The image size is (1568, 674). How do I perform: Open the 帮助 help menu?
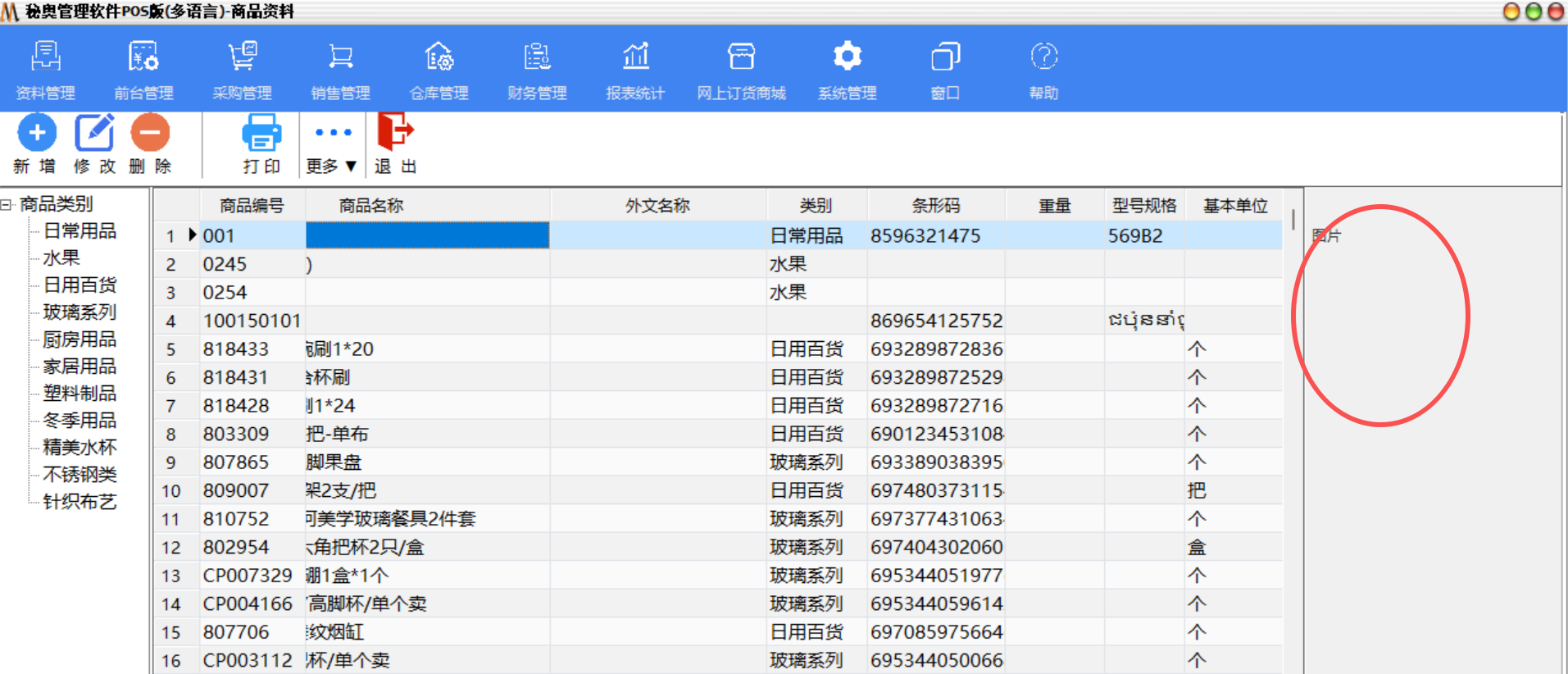click(1043, 71)
